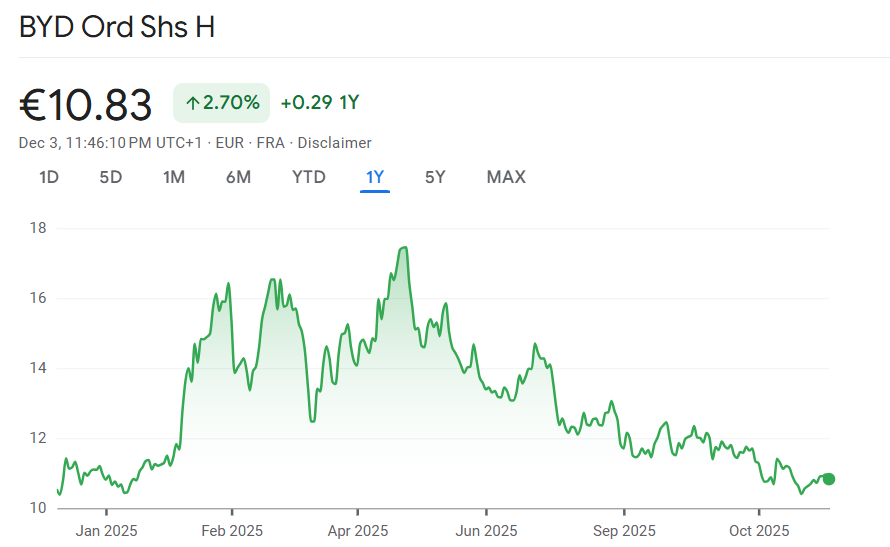Click the active 1Y tab
Viewport: 890px width, 547px height.
point(375,177)
